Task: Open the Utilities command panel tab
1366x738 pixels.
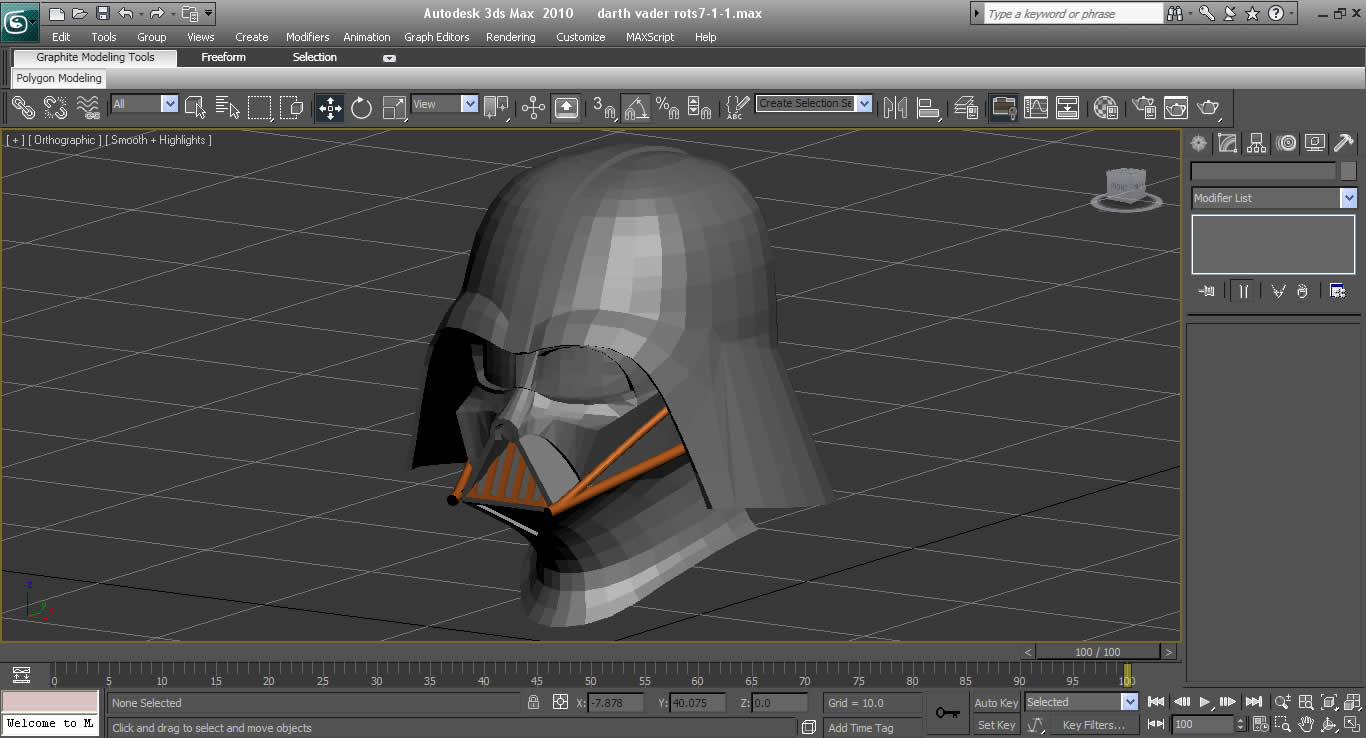Action: tap(1344, 143)
